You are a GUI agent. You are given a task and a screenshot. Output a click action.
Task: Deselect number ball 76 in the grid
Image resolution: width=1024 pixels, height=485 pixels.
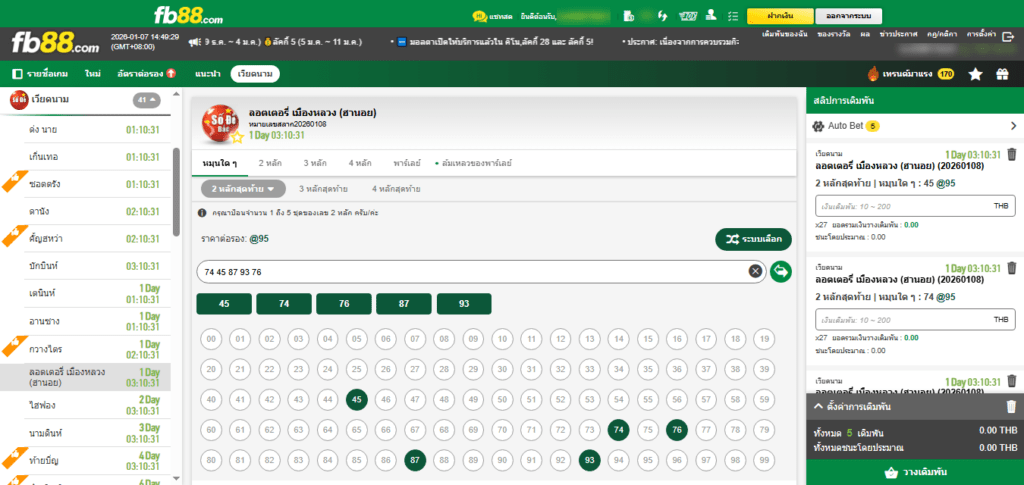677,430
